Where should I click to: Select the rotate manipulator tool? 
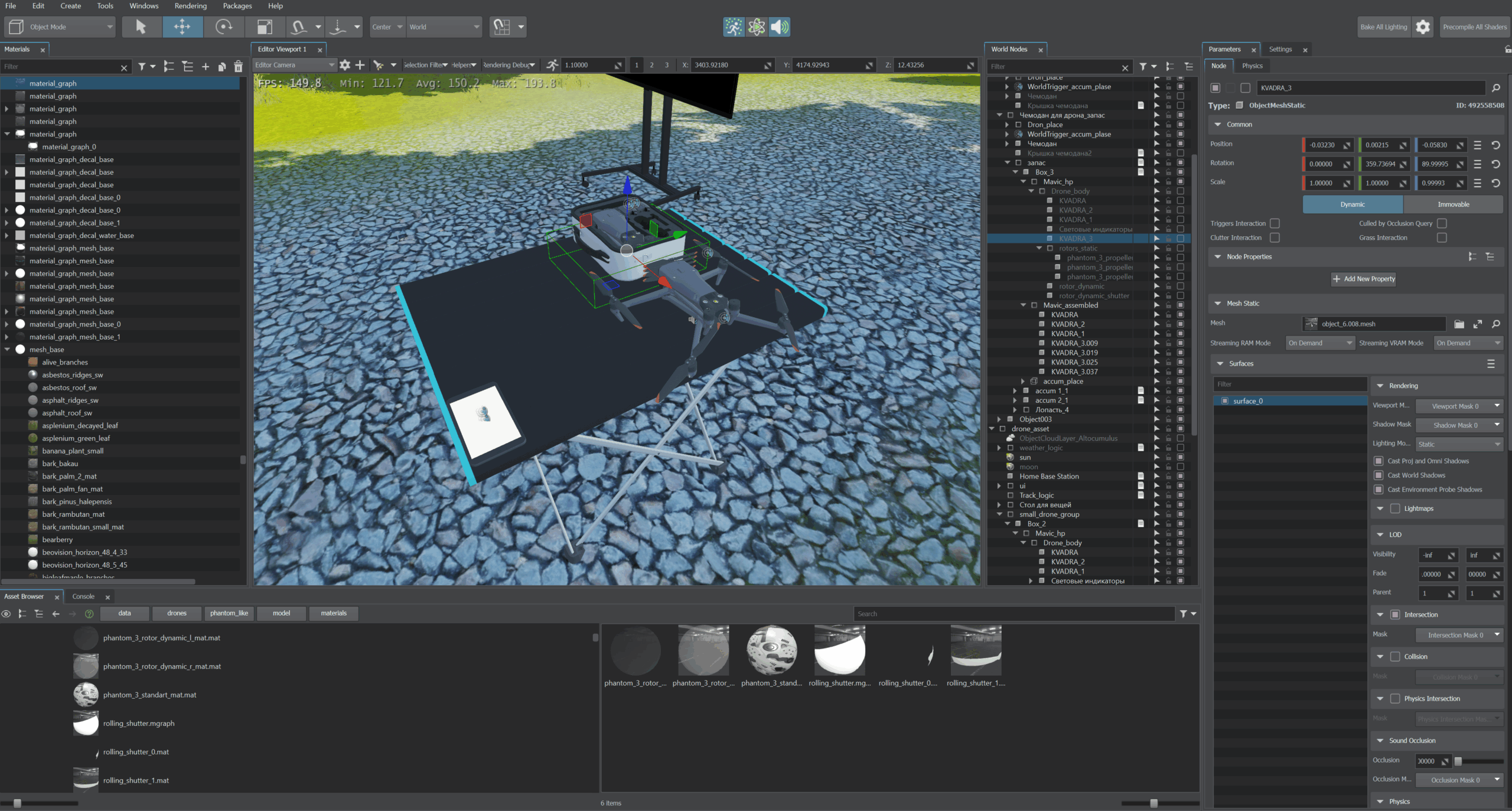click(224, 27)
